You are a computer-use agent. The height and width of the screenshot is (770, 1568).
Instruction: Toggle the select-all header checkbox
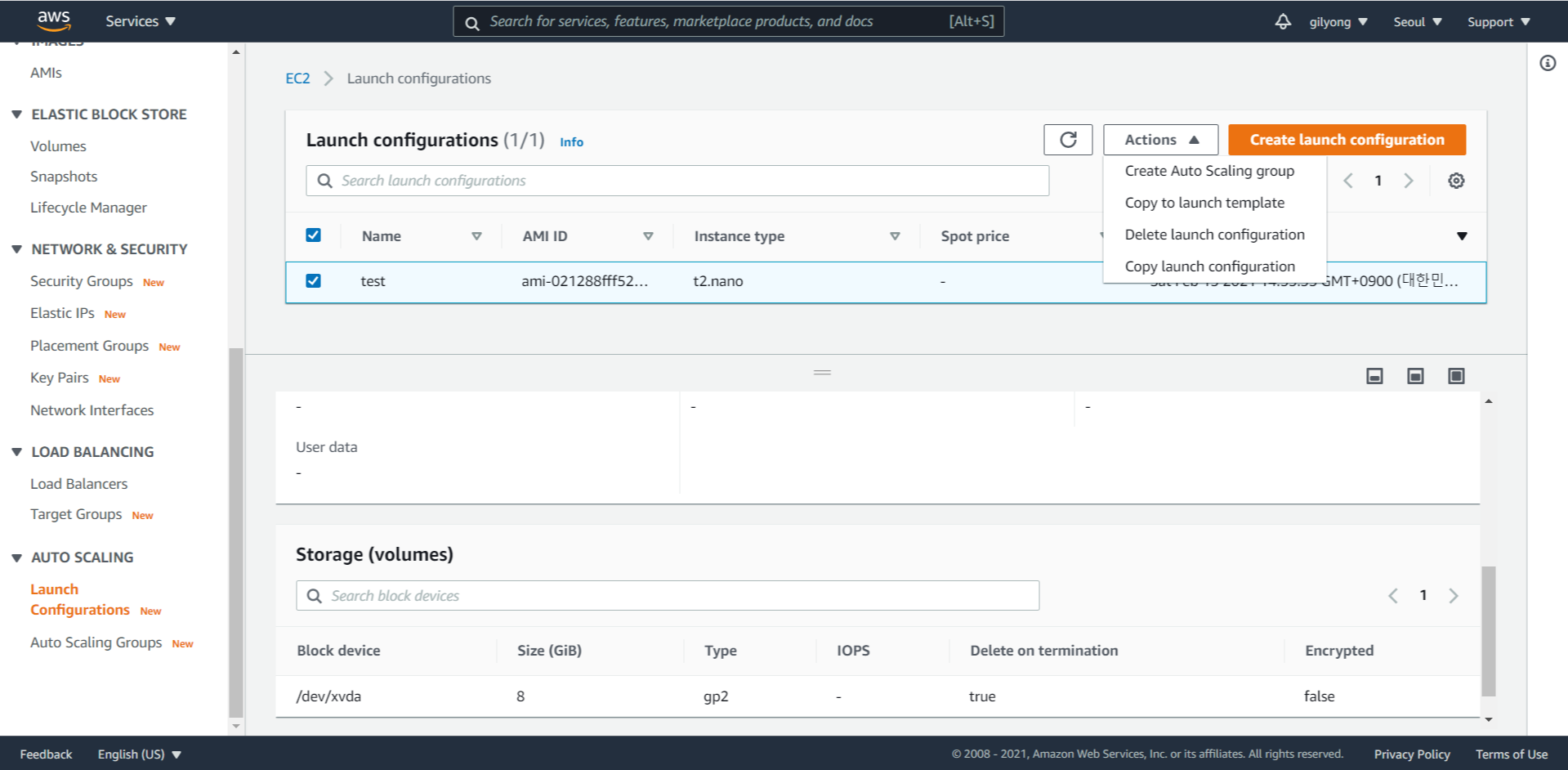click(x=313, y=235)
